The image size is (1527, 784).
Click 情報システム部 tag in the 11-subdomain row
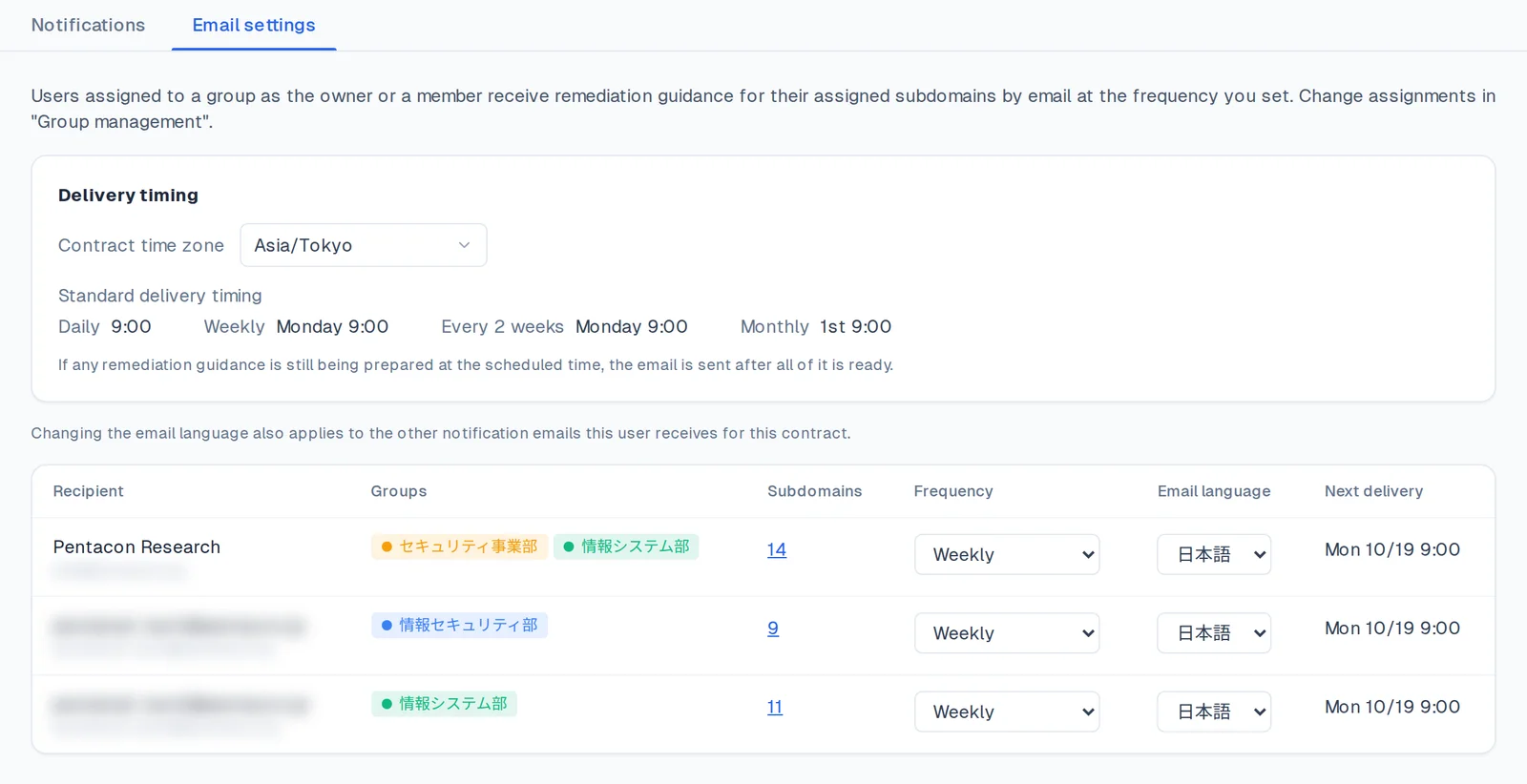[444, 704]
